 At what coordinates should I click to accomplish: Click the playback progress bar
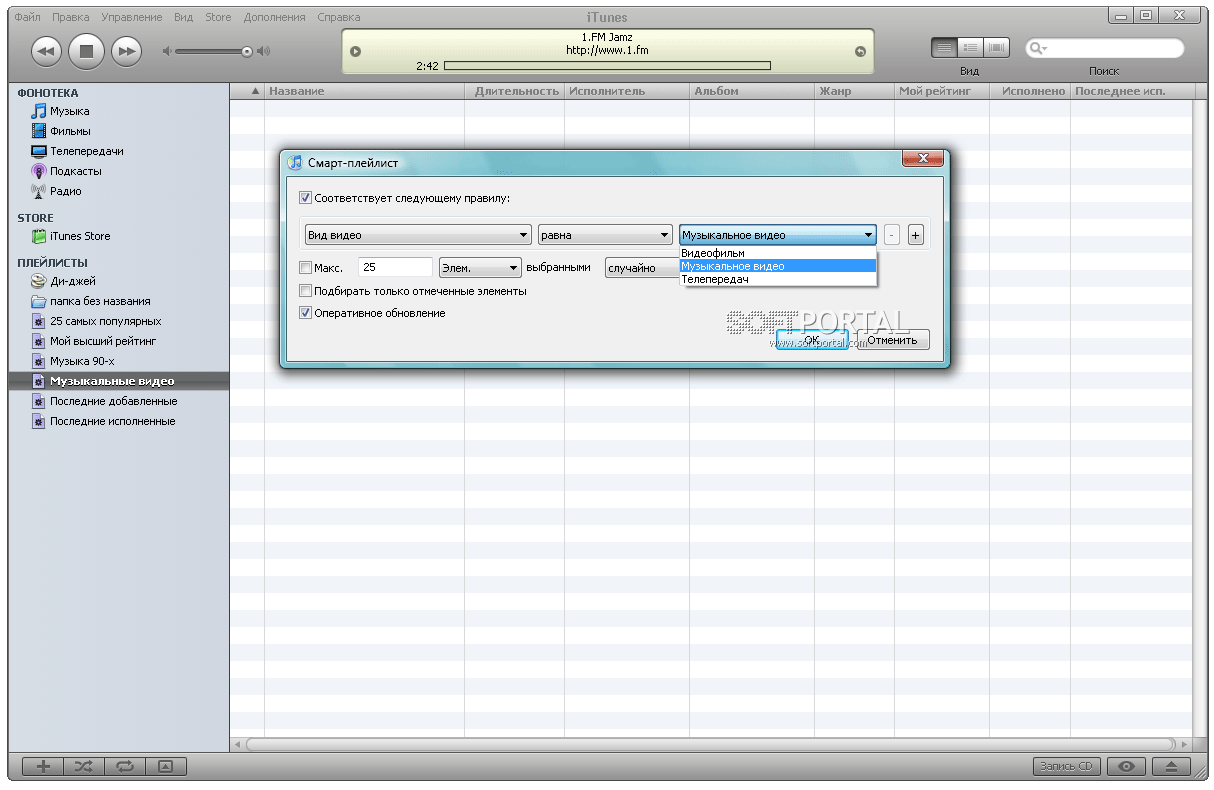click(x=607, y=66)
